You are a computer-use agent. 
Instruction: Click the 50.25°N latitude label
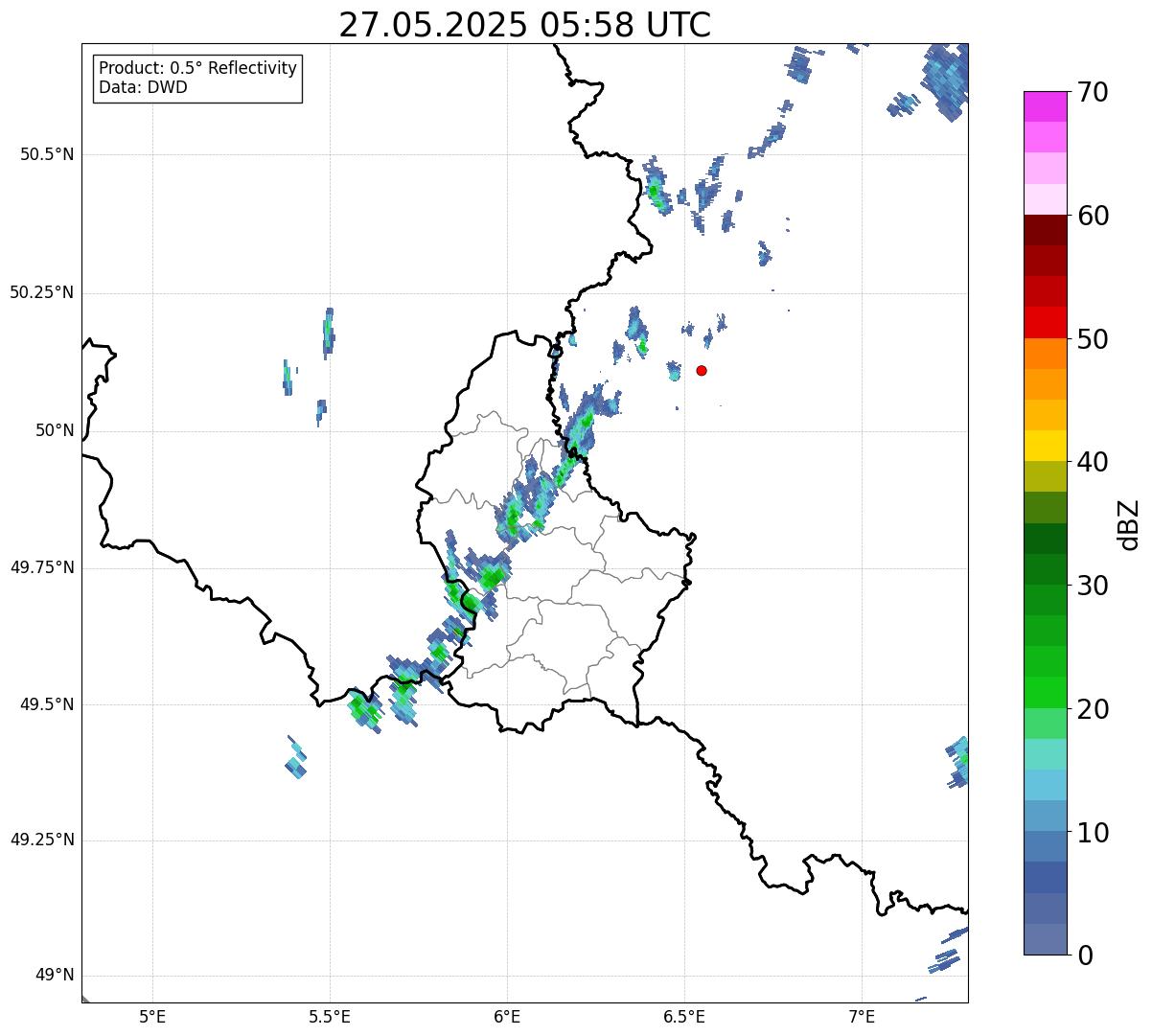click(x=41, y=292)
